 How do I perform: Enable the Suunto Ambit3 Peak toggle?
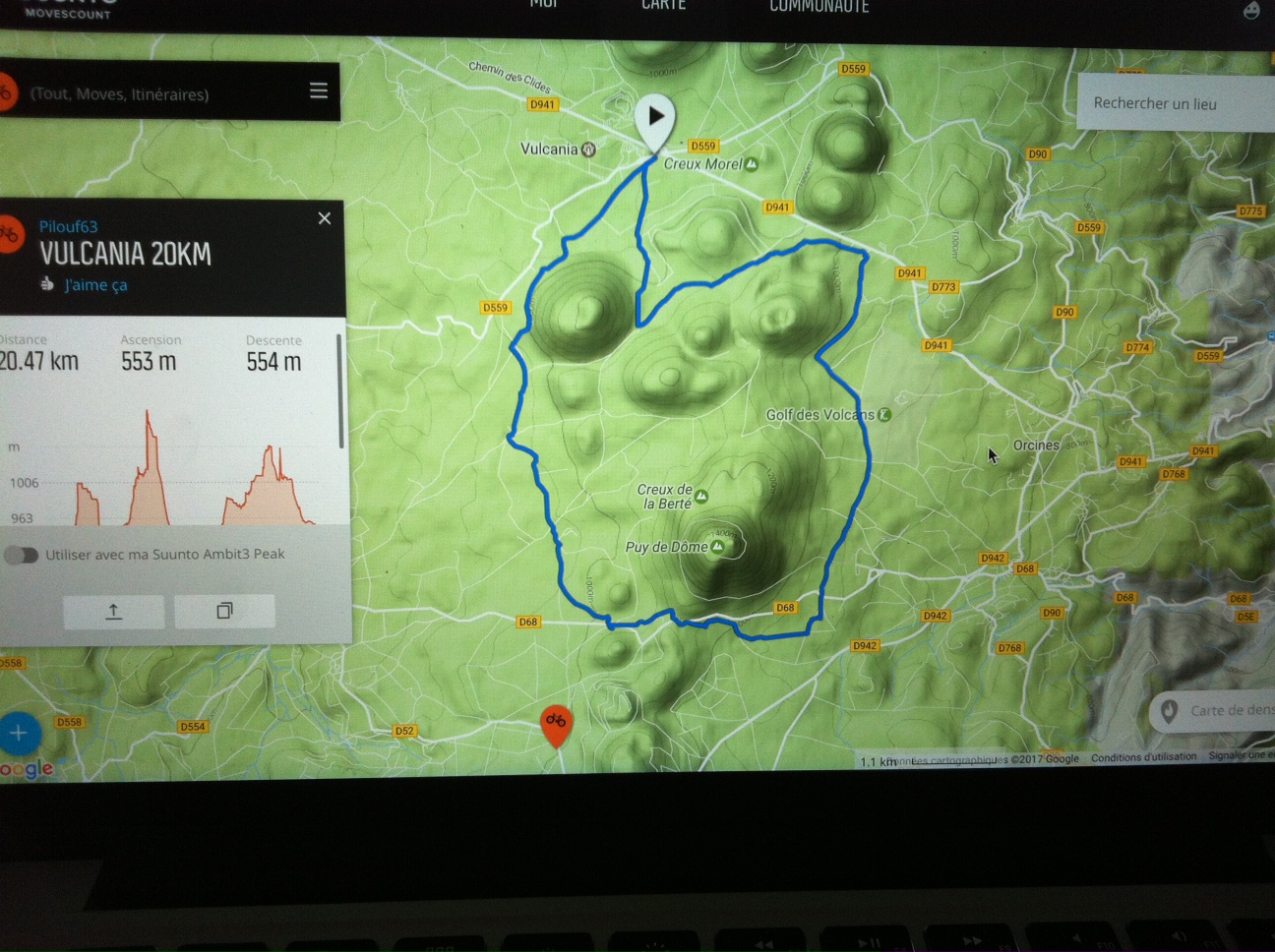tap(22, 555)
